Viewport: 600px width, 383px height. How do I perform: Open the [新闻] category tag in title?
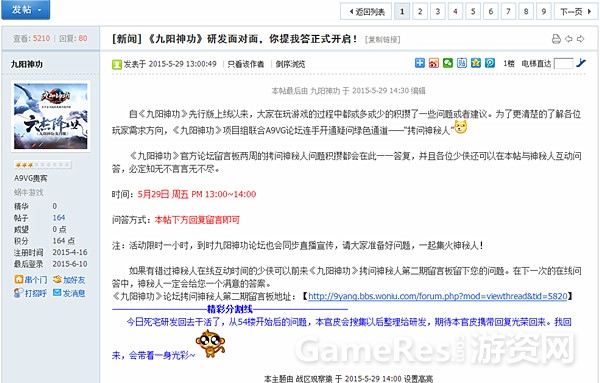(127, 39)
